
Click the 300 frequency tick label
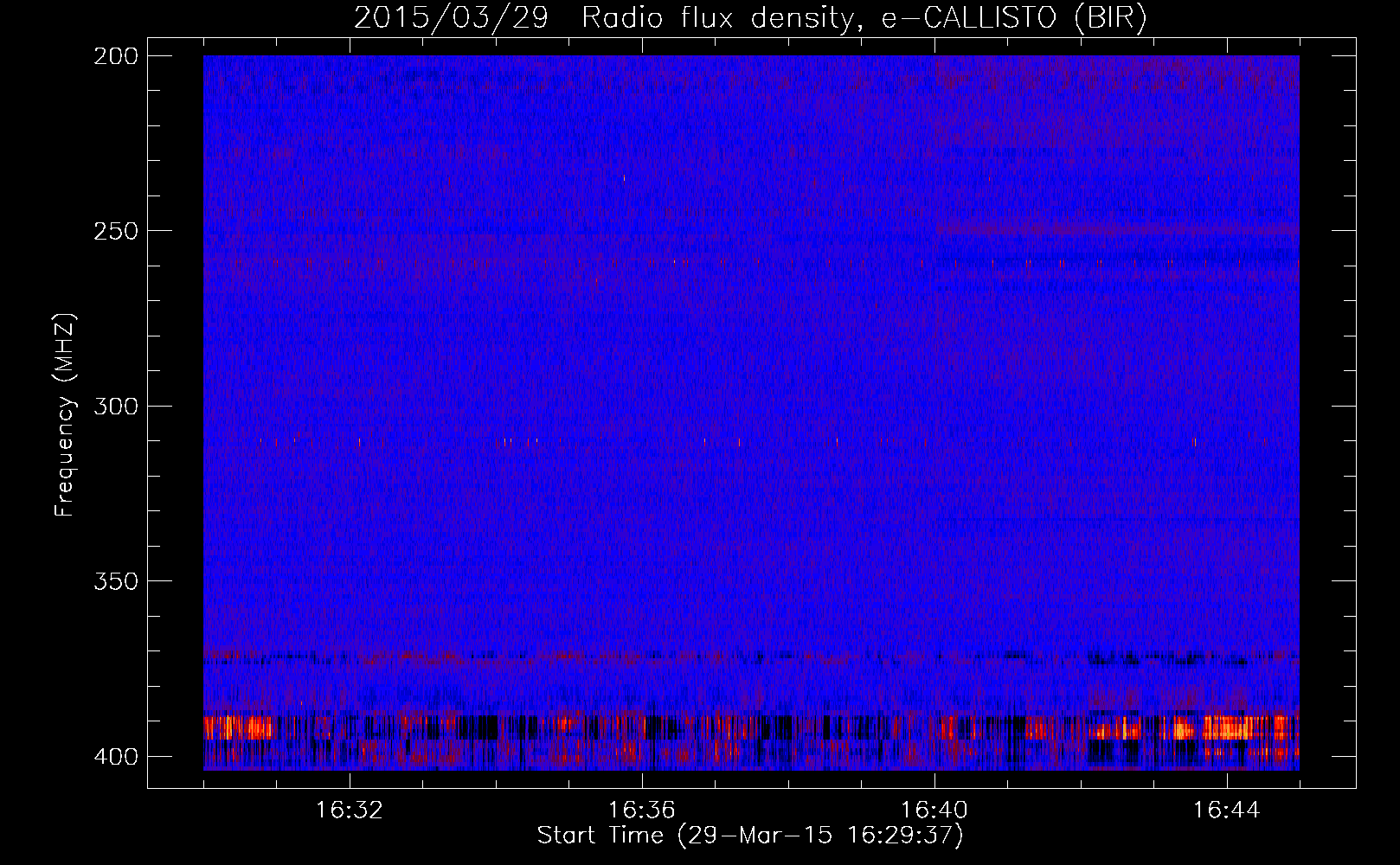point(115,406)
